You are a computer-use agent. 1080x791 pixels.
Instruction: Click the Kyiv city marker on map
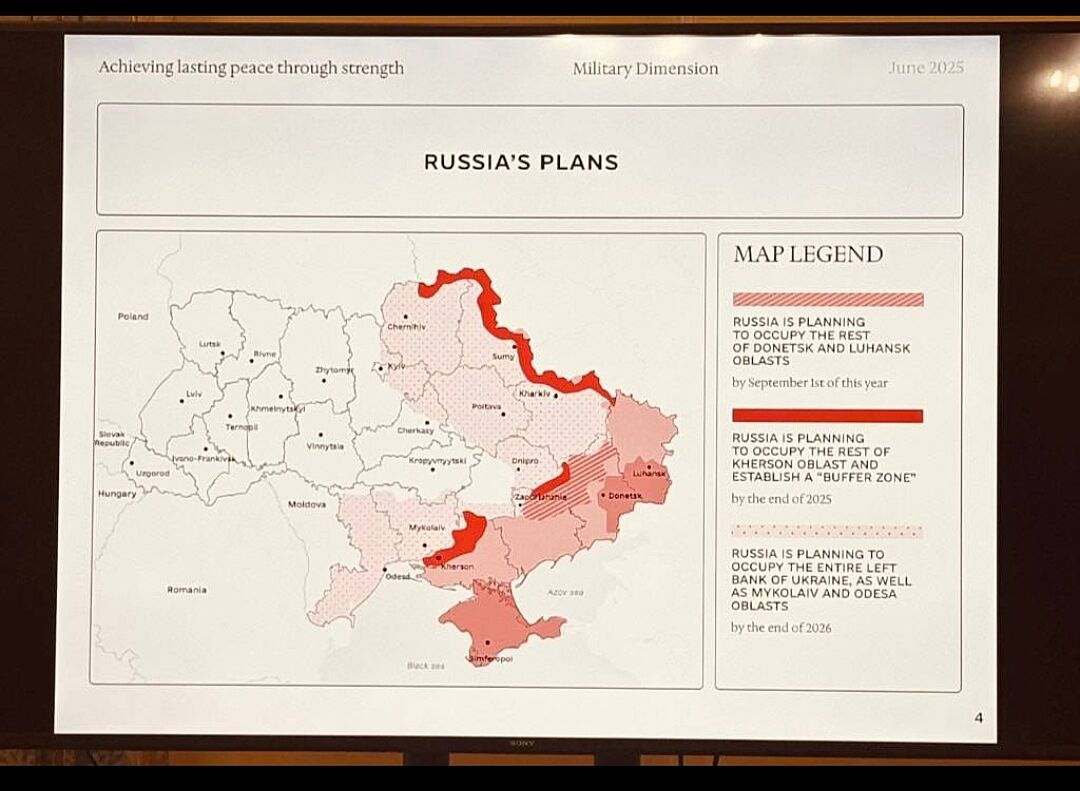381,368
